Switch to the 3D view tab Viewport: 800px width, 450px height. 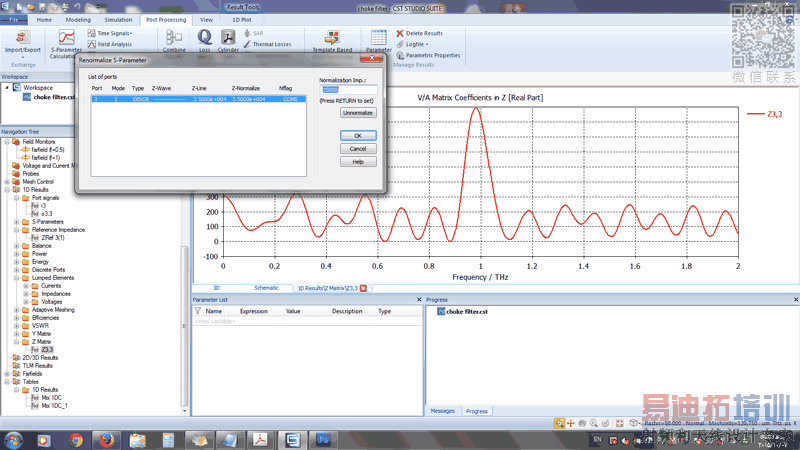click(x=216, y=288)
